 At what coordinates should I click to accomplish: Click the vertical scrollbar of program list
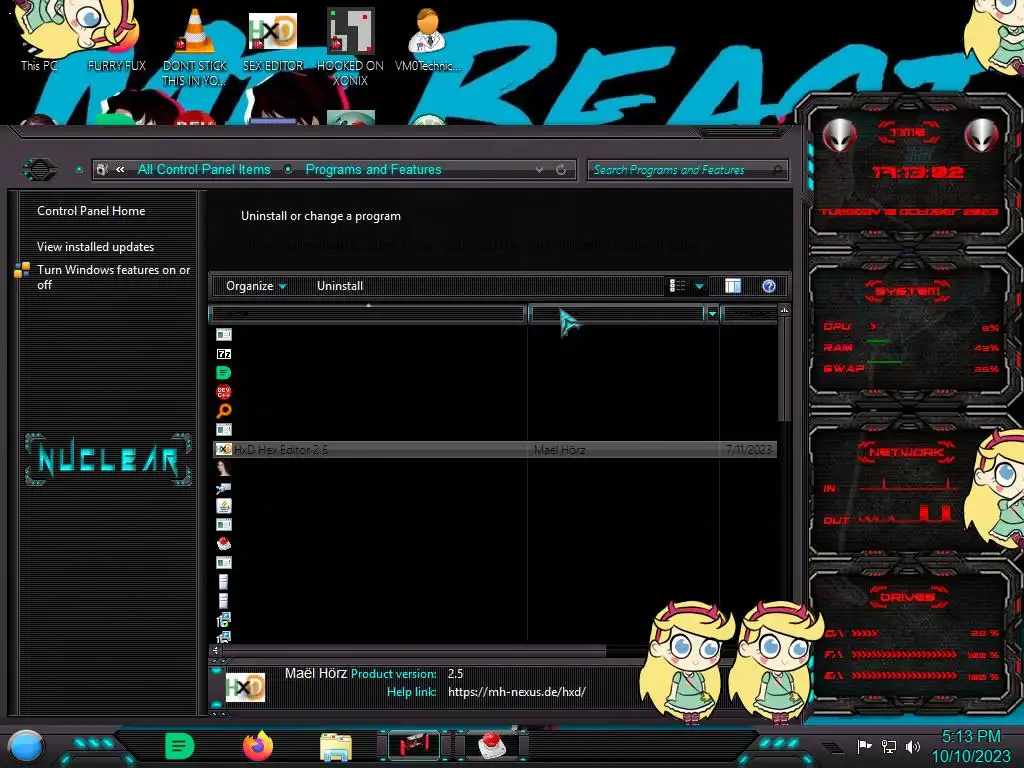pyautogui.click(x=784, y=370)
